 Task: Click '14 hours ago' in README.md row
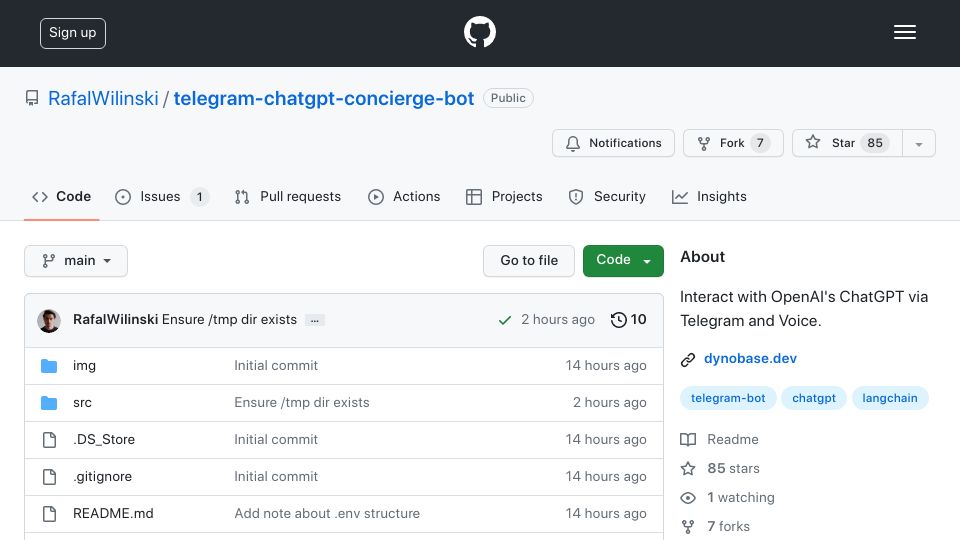click(x=606, y=513)
